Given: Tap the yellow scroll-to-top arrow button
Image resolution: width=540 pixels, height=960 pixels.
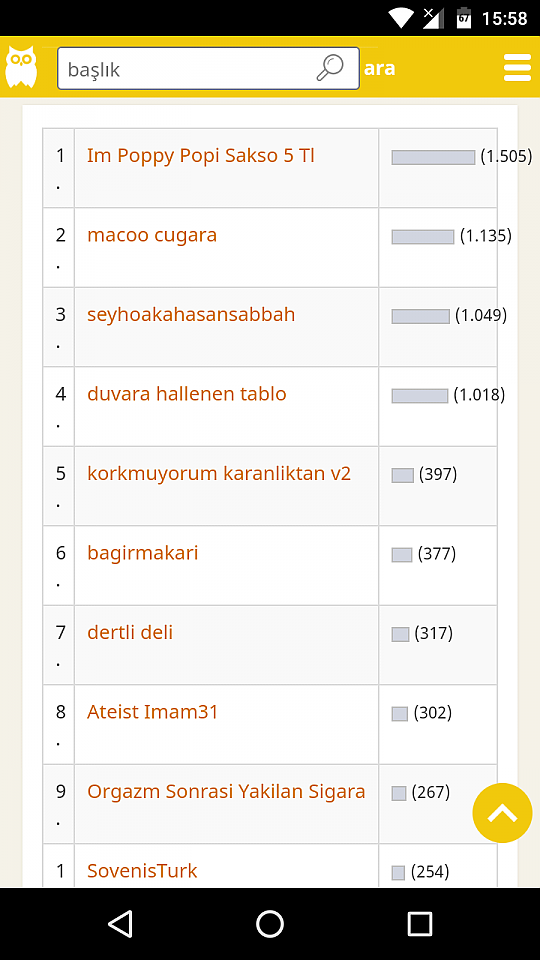Looking at the screenshot, I should (502, 813).
